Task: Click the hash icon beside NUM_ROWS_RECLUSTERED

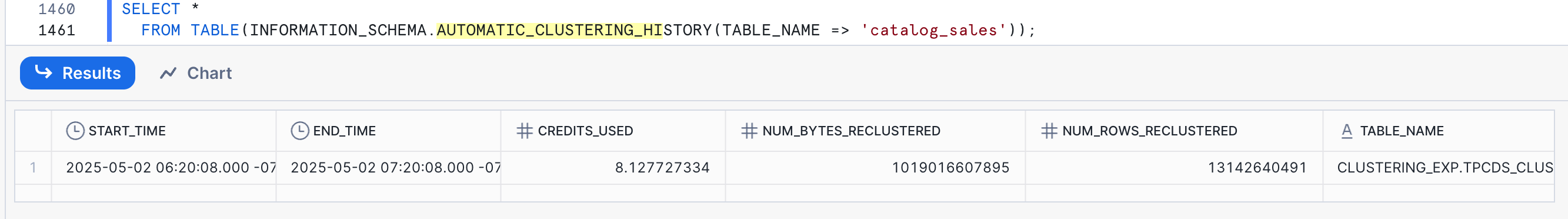Action: coord(1049,131)
